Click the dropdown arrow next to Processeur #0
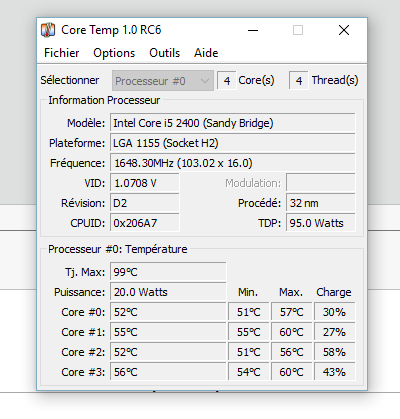The image size is (400, 419). pos(205,81)
